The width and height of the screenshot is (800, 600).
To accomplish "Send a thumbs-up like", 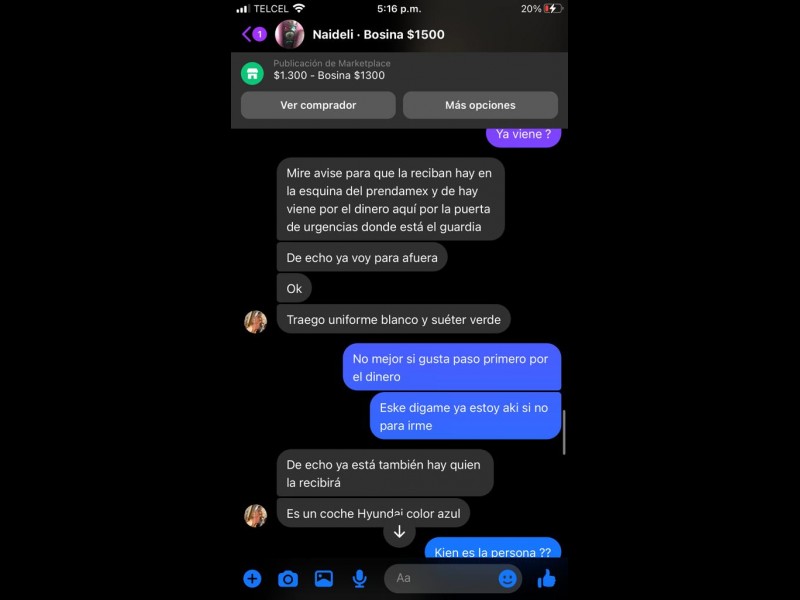I will click(x=546, y=579).
